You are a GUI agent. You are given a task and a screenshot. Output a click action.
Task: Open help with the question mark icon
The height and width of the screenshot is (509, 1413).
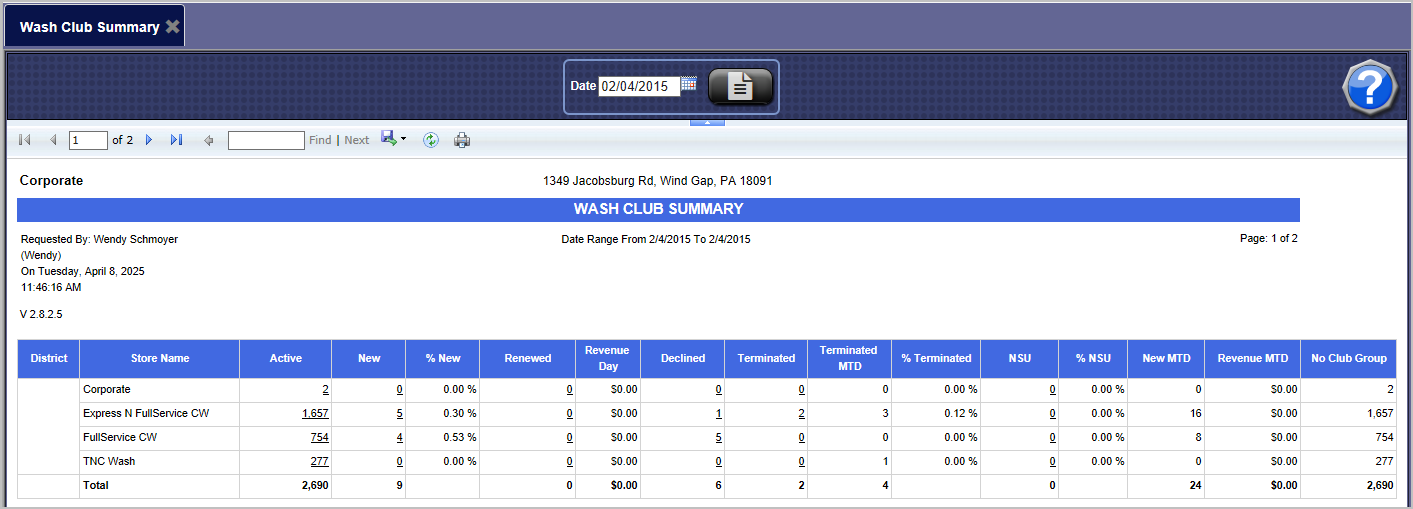pyautogui.click(x=1368, y=86)
